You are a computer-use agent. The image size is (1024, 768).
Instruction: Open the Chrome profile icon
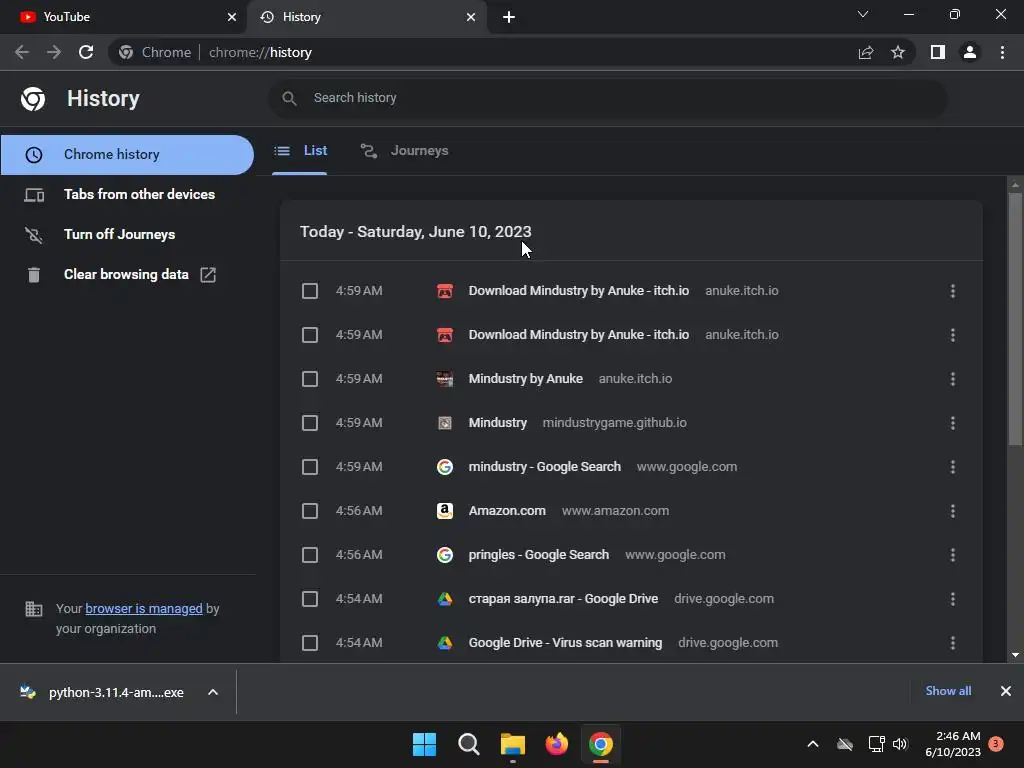tap(970, 52)
